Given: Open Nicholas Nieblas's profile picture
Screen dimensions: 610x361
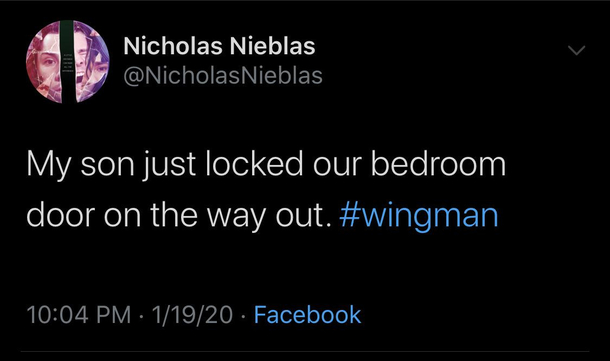Looking at the screenshot, I should (68, 61).
